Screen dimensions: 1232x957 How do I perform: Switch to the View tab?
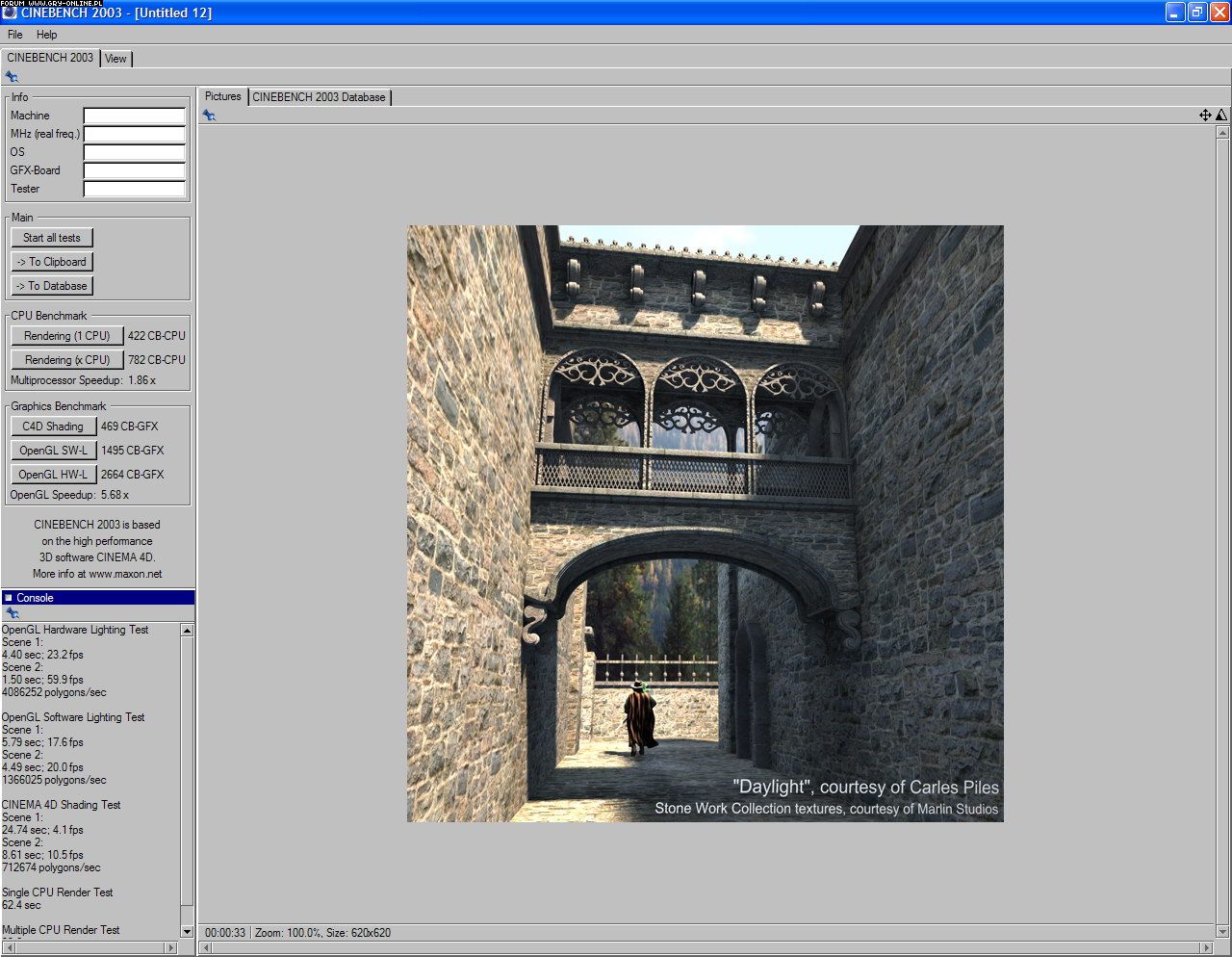tap(115, 59)
